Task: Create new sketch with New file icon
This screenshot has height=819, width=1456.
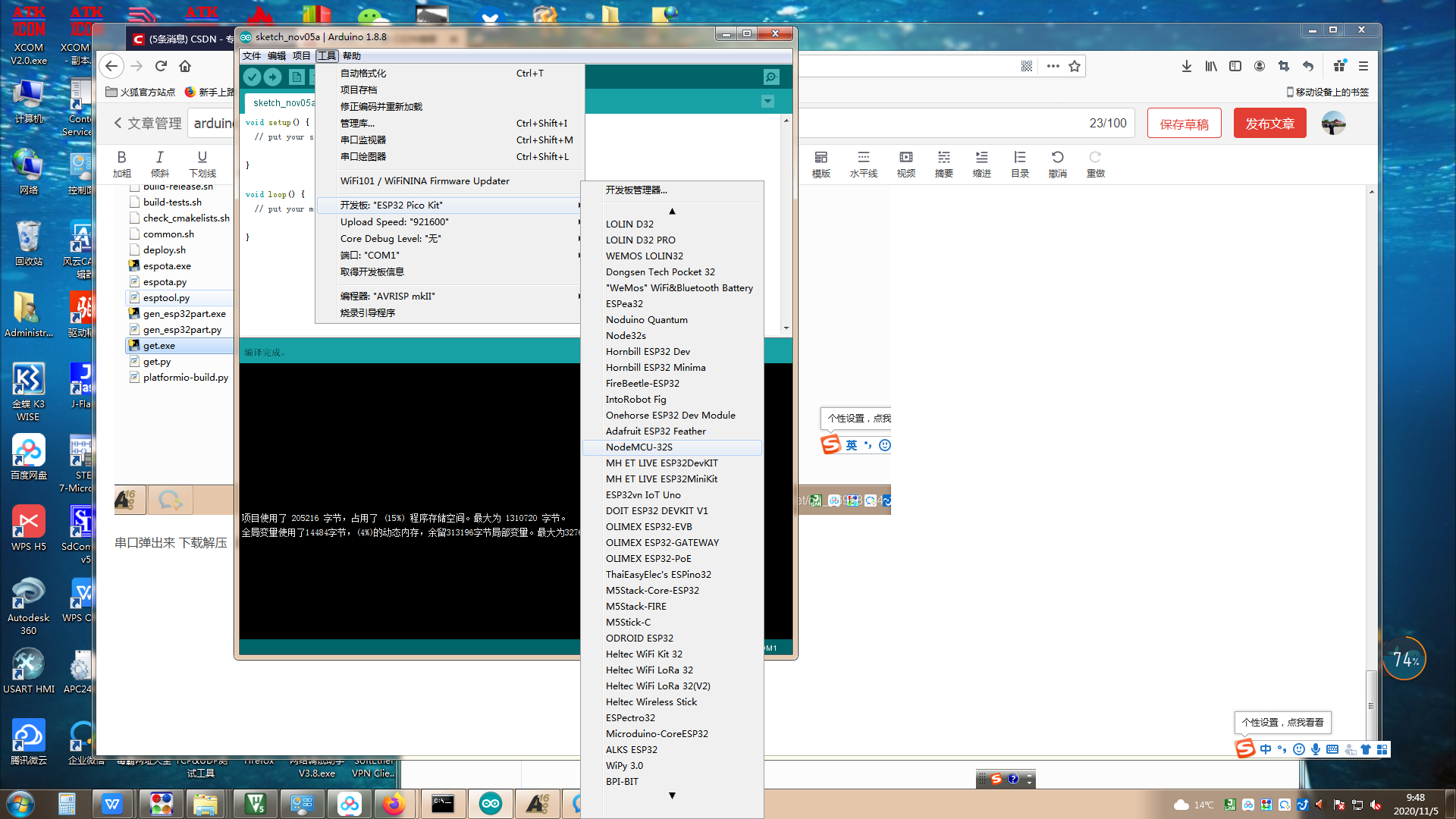Action: 297,77
